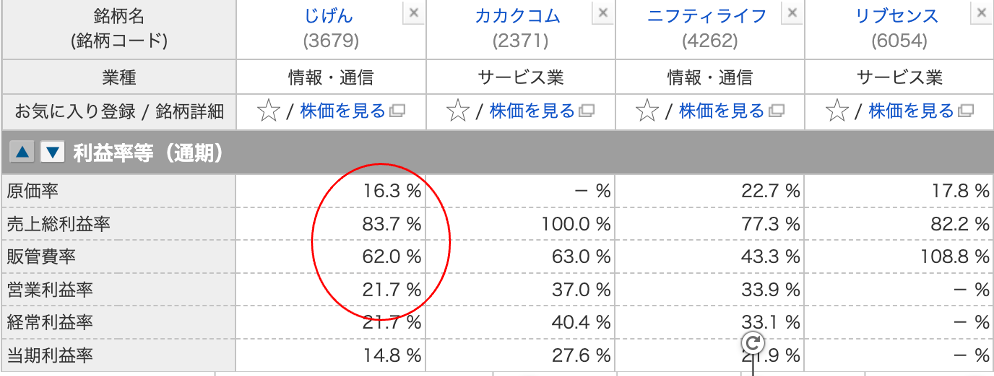Open the じげん stock name link
The height and width of the screenshot is (376, 994).
[x=328, y=15]
